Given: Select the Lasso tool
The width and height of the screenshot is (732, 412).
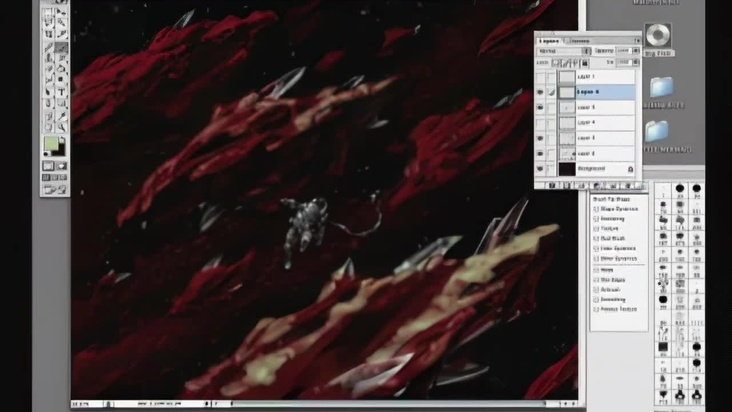Looking at the screenshot, I should click(49, 23).
